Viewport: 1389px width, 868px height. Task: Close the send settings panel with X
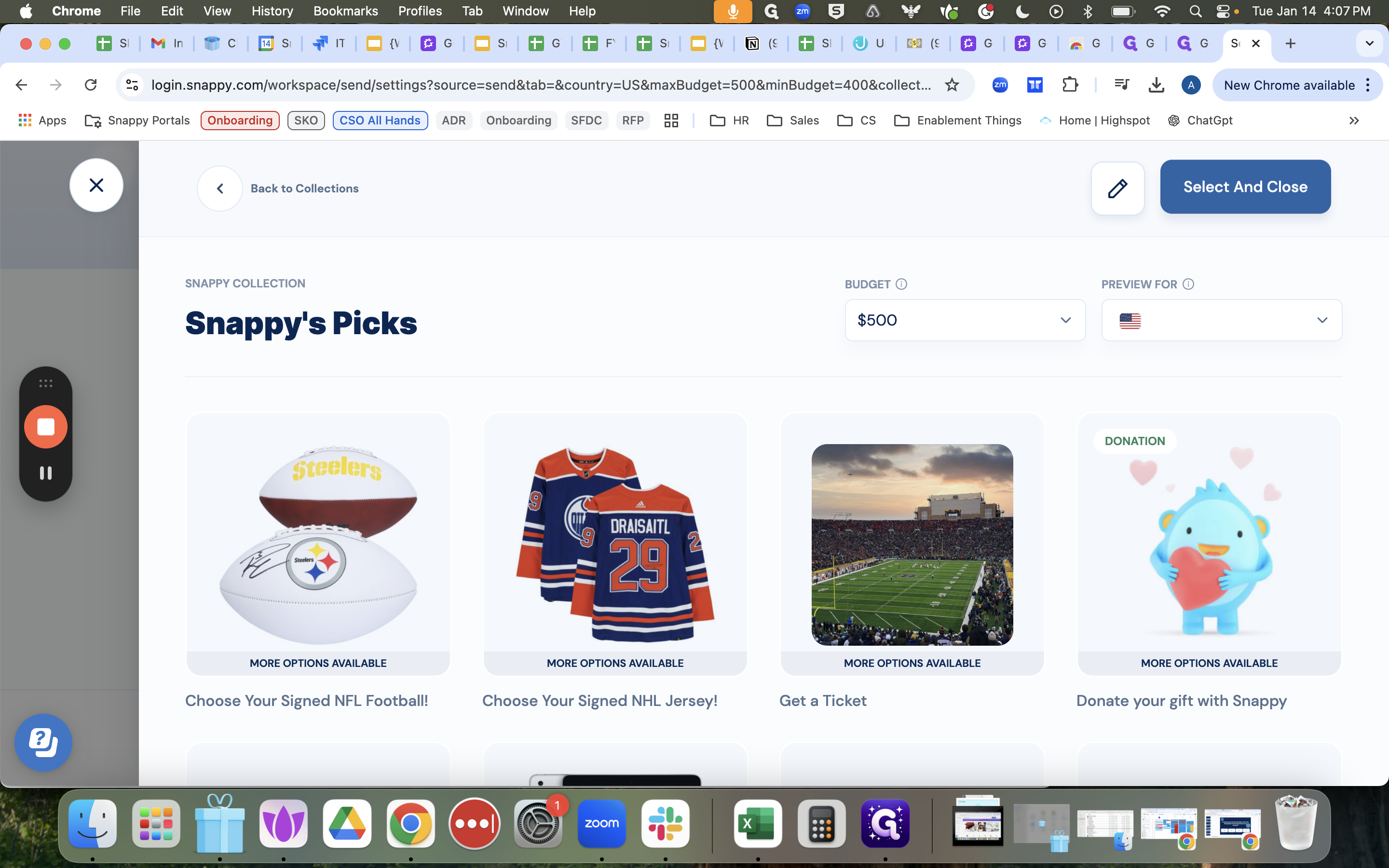pyautogui.click(x=96, y=185)
